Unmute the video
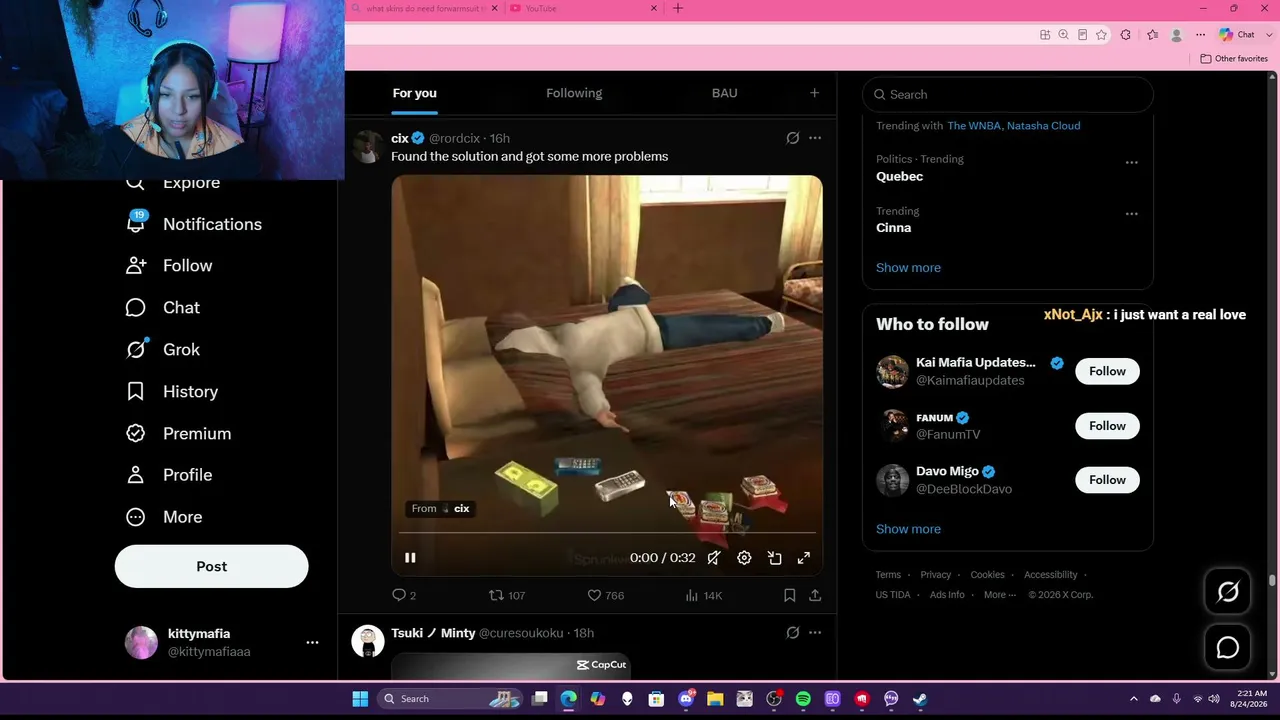 coord(714,558)
